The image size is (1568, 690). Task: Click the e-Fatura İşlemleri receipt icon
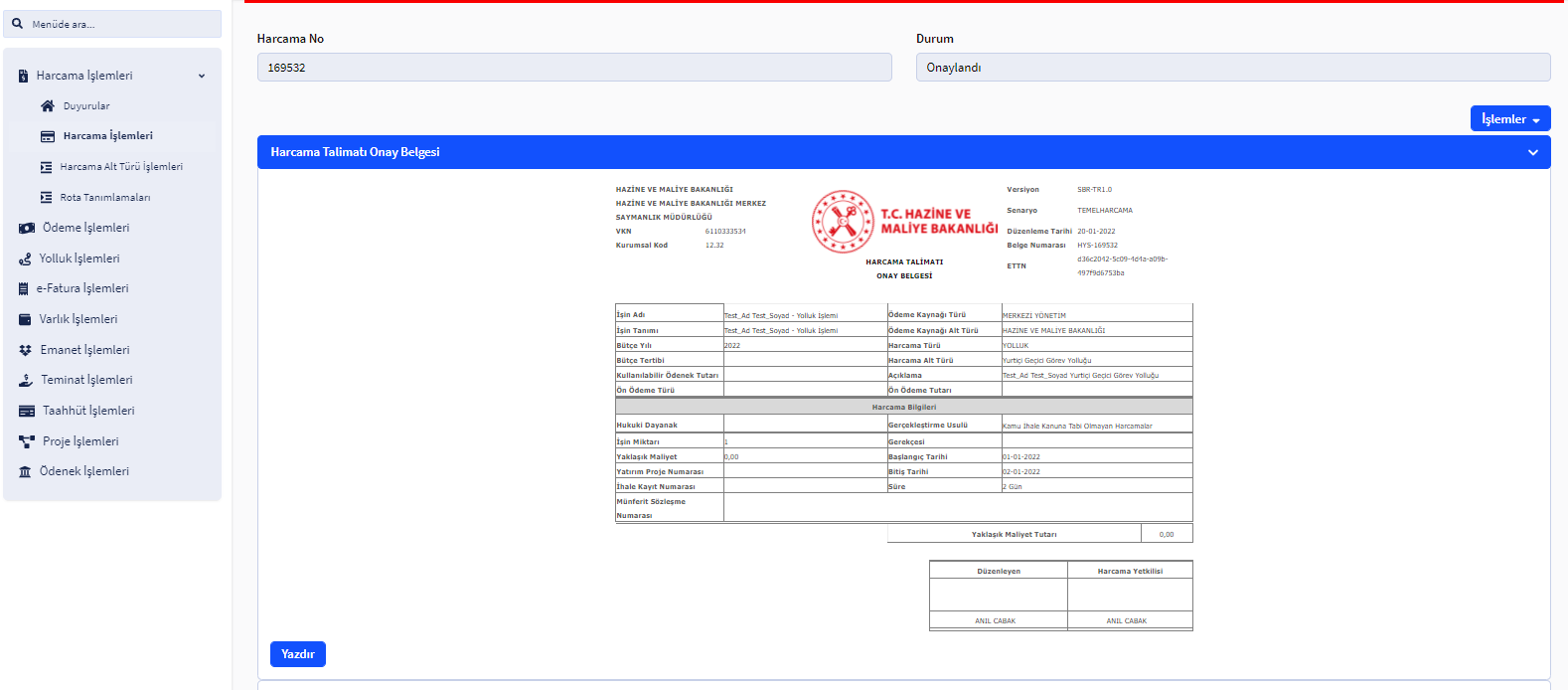click(x=24, y=289)
